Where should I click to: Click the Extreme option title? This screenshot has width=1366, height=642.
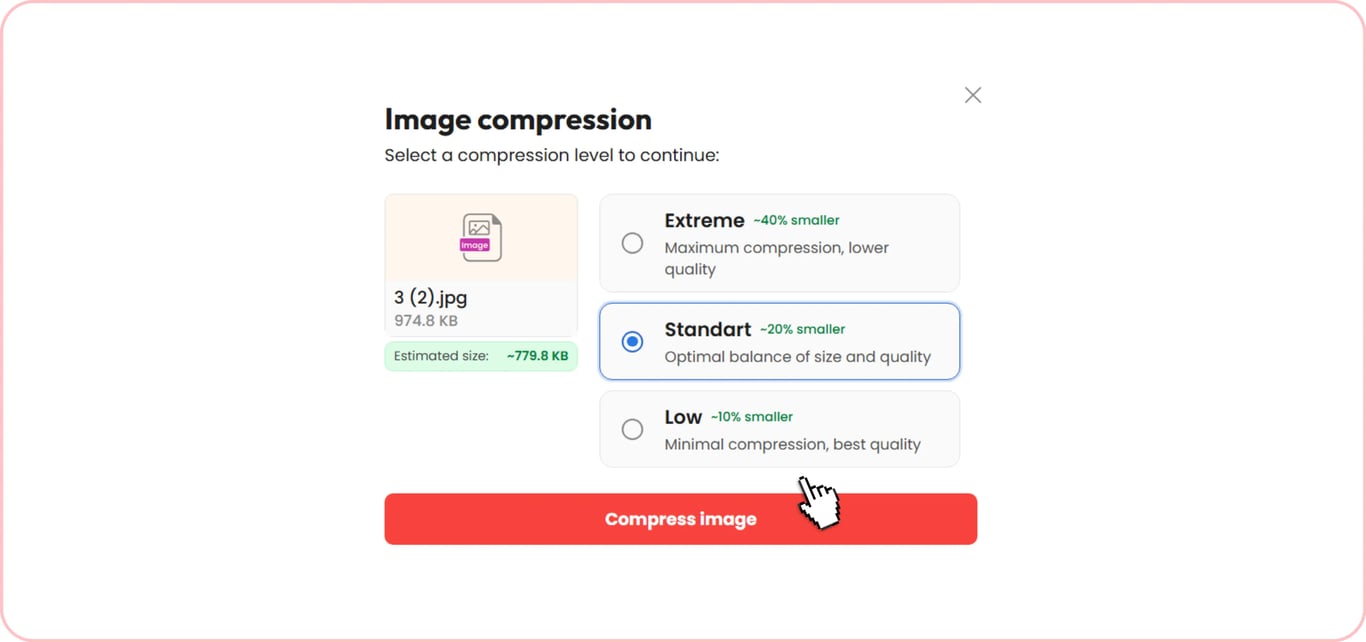[x=705, y=220]
